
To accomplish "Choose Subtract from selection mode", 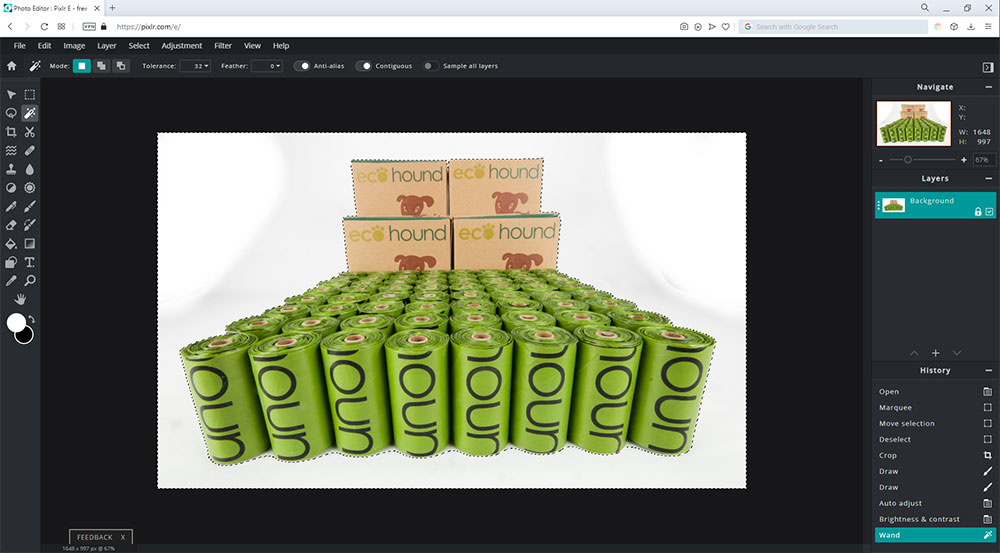I will (x=121, y=66).
